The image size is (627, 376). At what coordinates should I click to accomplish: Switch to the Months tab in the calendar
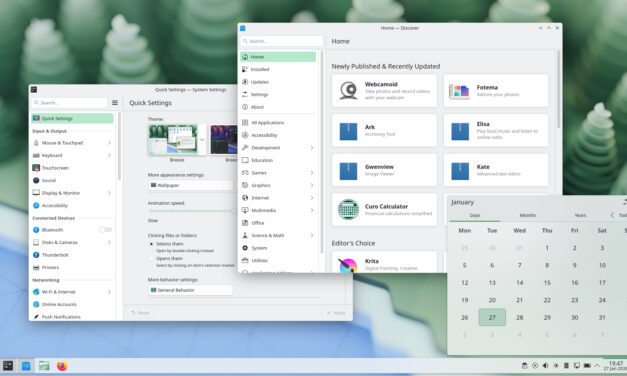tap(527, 215)
